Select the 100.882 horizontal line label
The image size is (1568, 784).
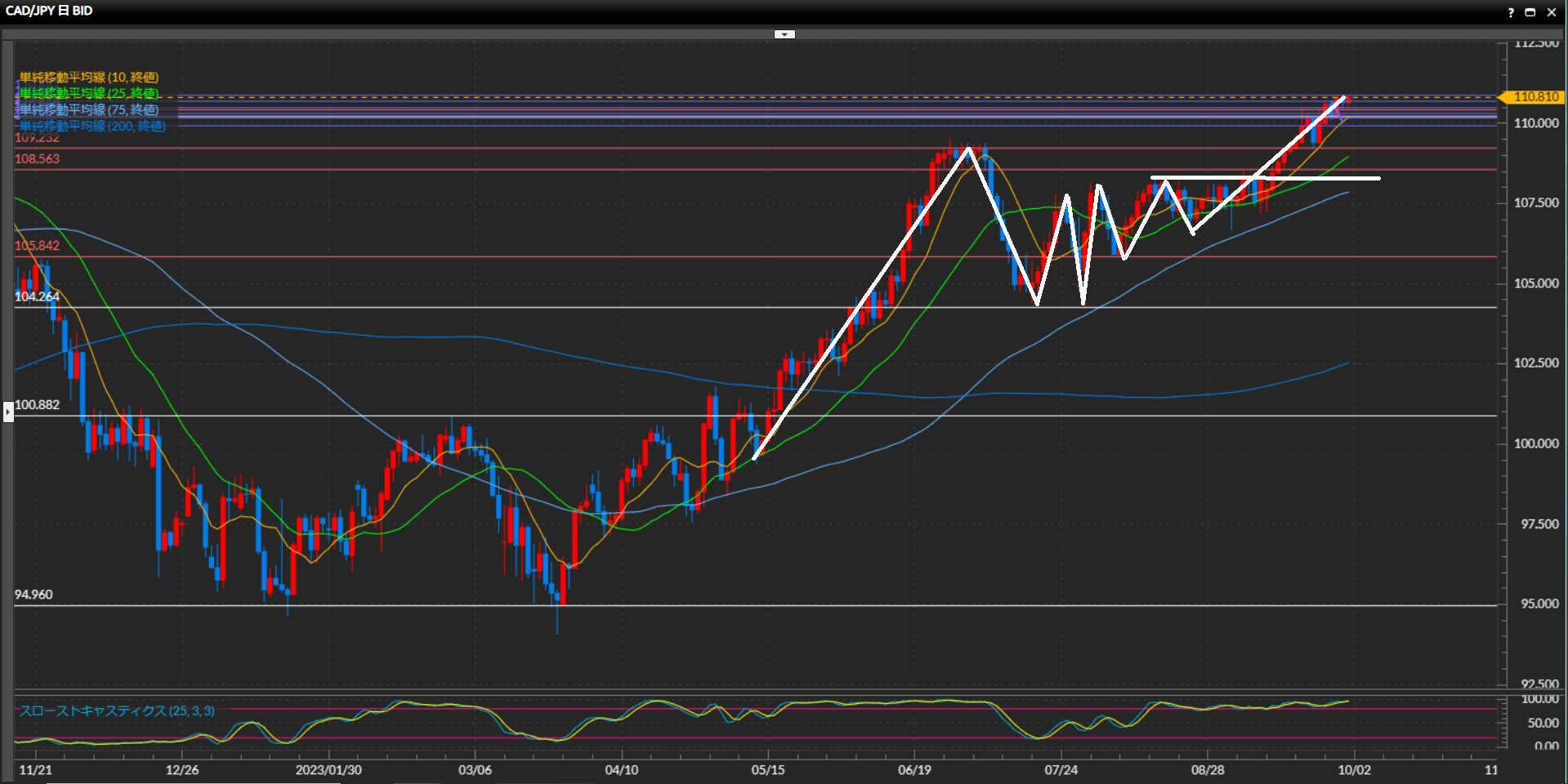38,405
